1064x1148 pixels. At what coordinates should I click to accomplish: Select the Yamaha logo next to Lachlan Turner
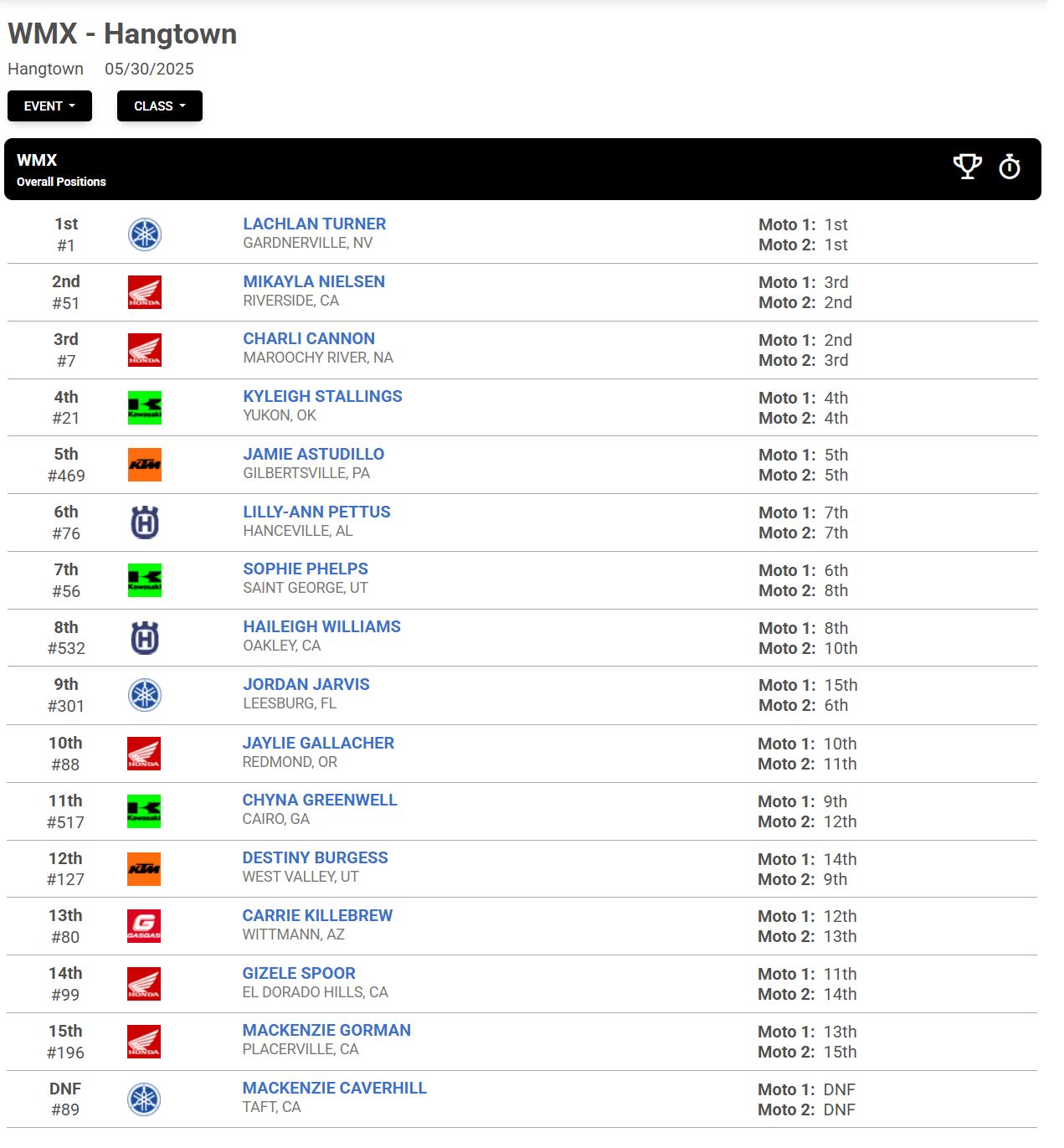coord(144,235)
